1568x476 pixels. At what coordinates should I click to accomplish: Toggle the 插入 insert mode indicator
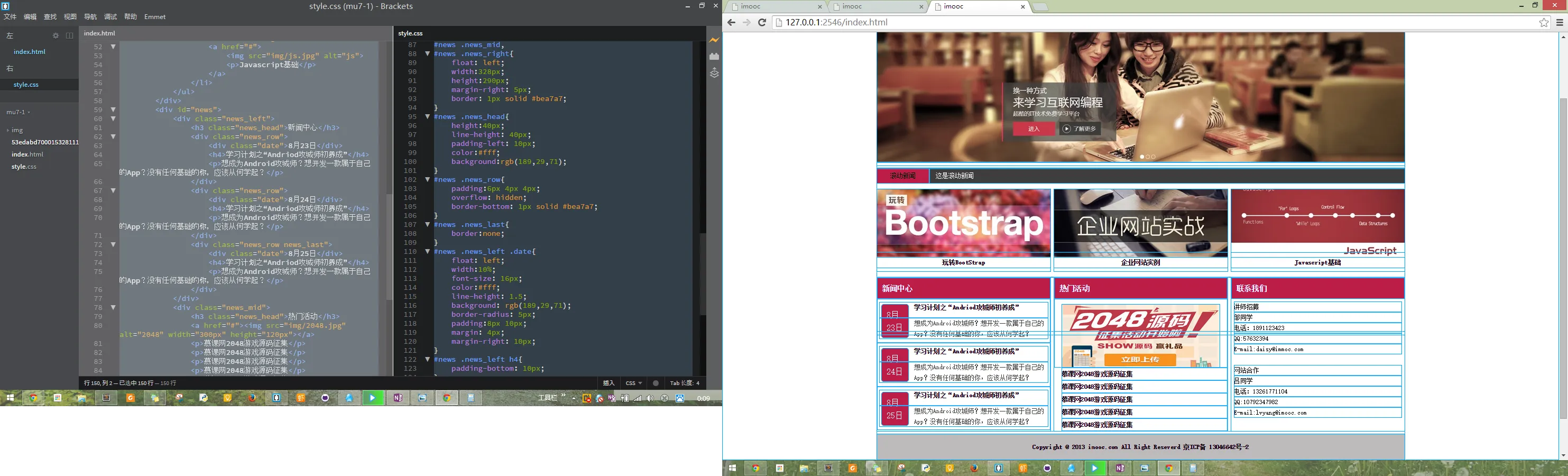[x=608, y=383]
